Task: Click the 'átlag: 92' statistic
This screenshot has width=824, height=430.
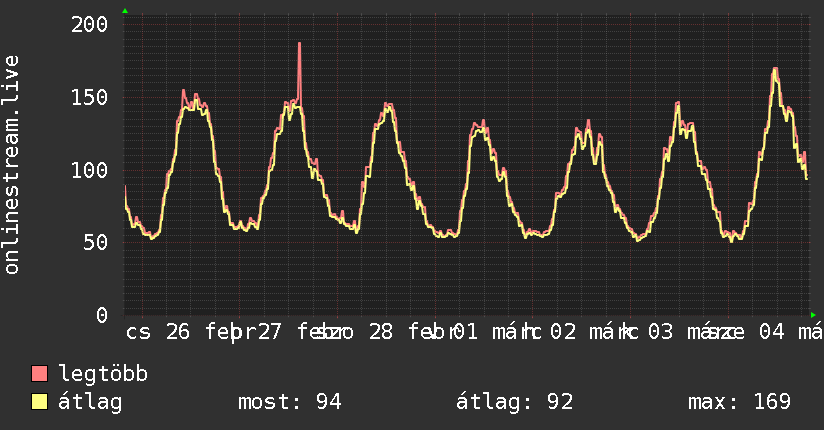Action: [514, 402]
